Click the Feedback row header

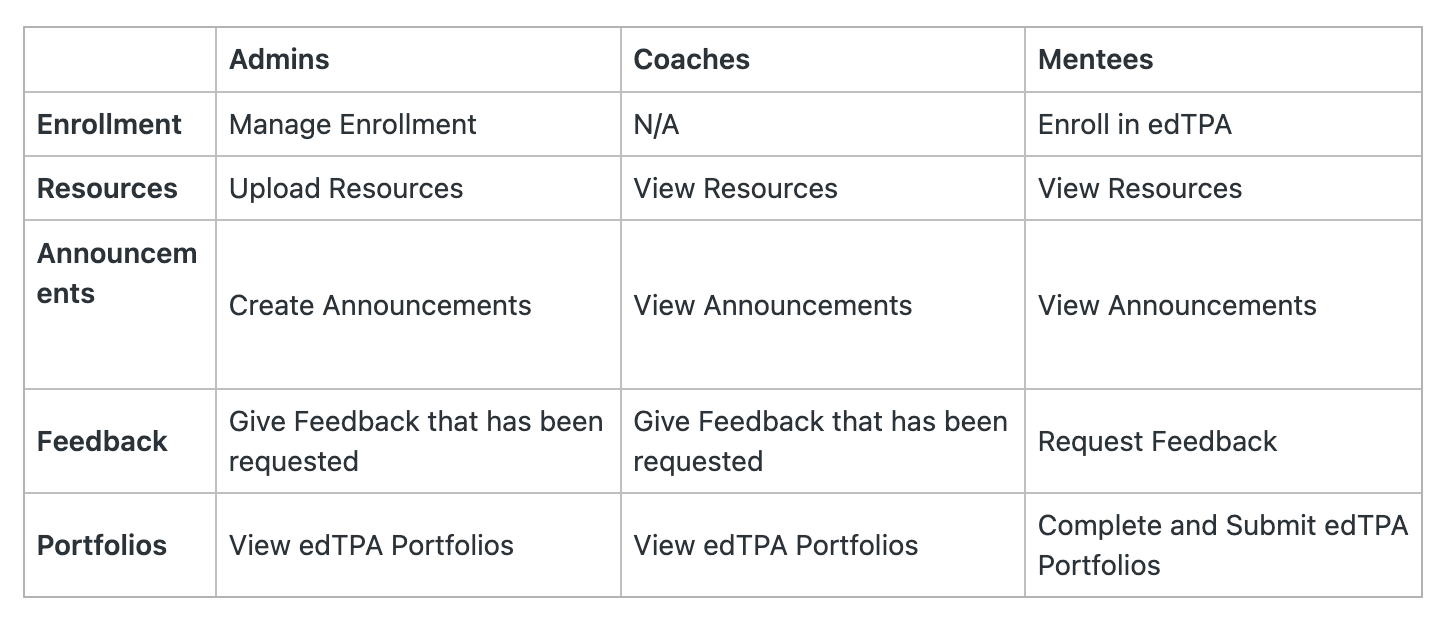coord(102,441)
